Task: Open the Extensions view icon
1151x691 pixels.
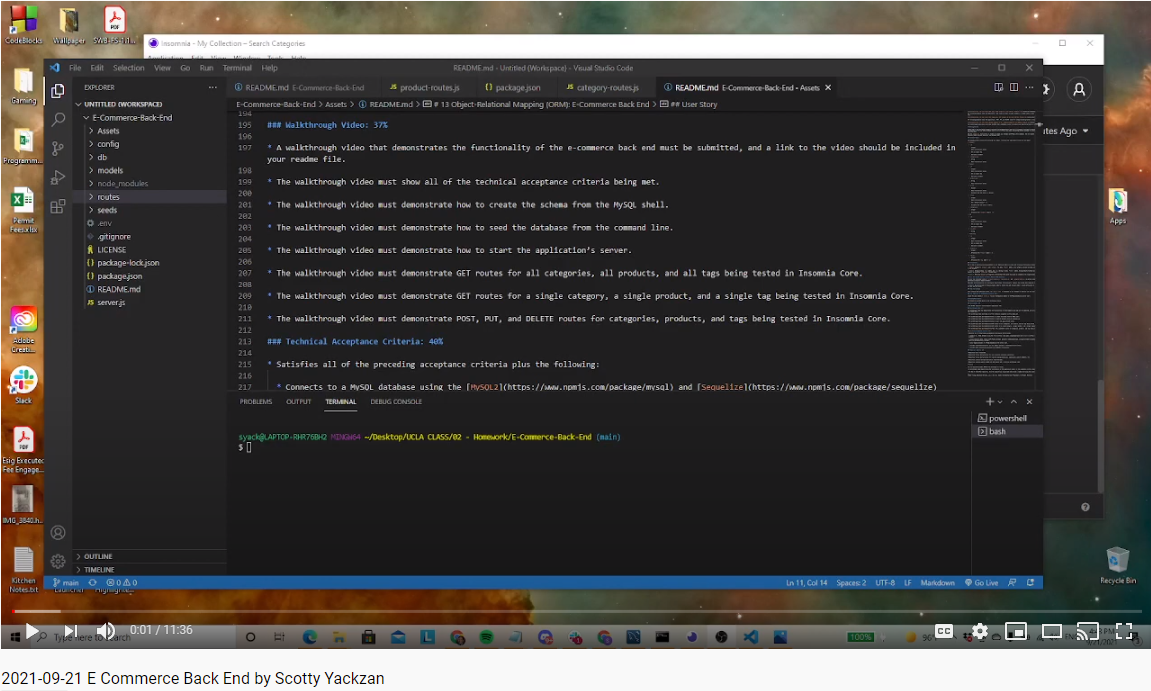Action: click(58, 206)
